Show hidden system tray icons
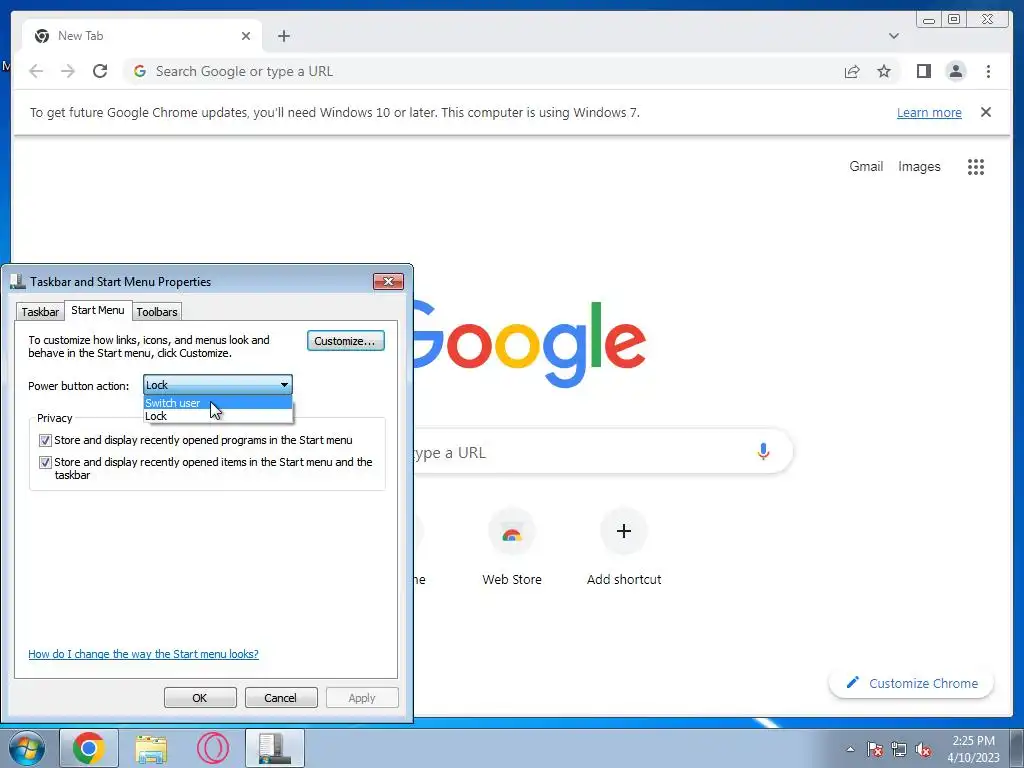Viewport: 1024px width, 768px height. 850,749
